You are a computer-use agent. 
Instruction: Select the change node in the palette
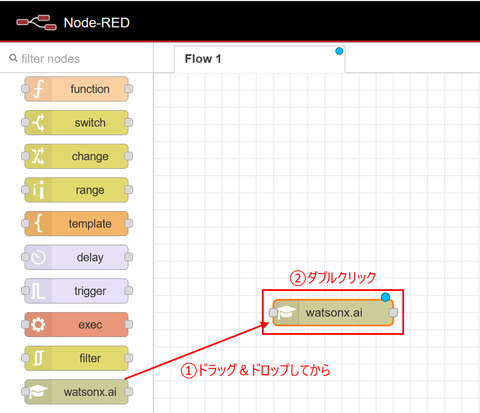click(76, 156)
